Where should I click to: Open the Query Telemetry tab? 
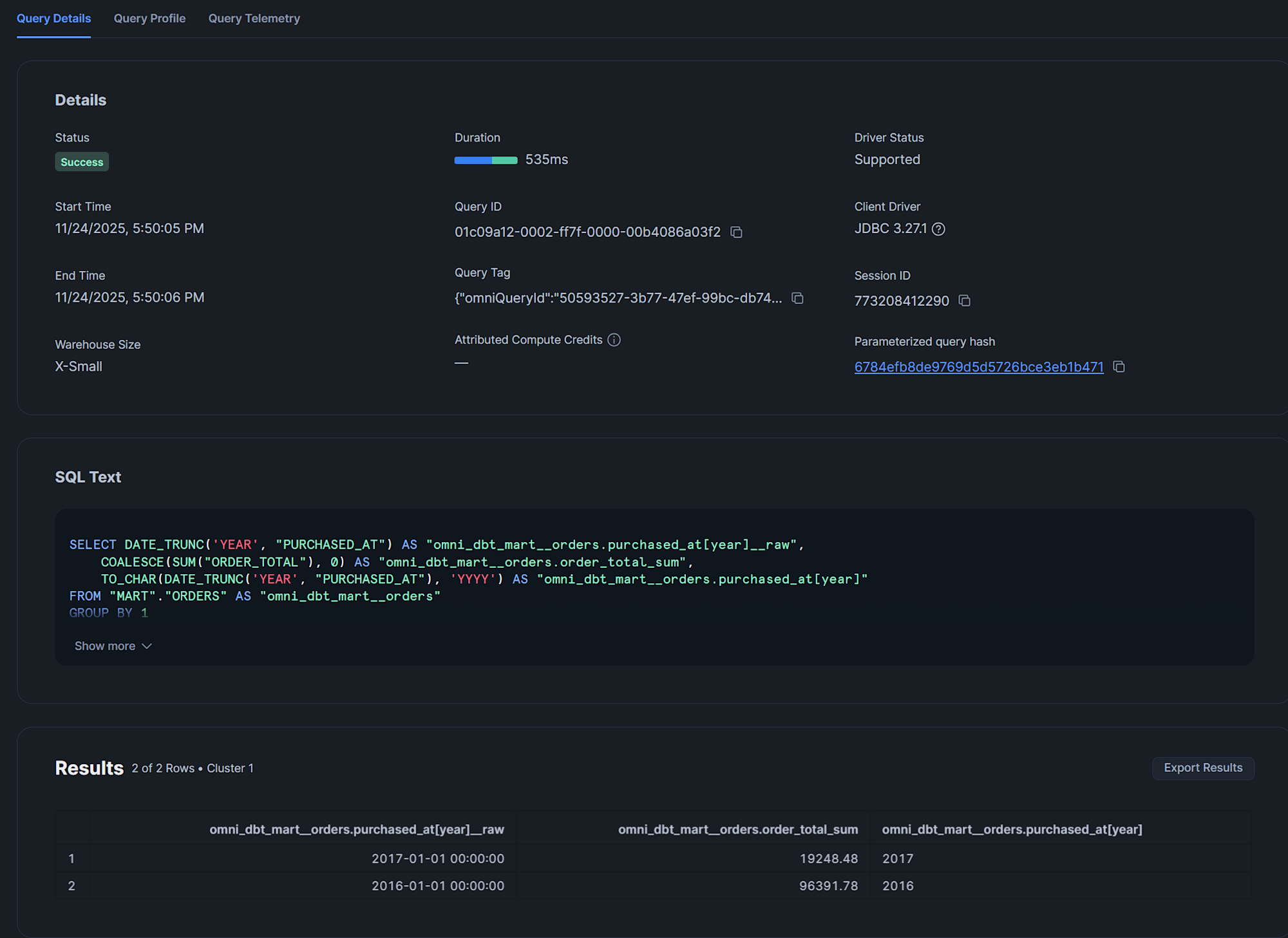254,19
